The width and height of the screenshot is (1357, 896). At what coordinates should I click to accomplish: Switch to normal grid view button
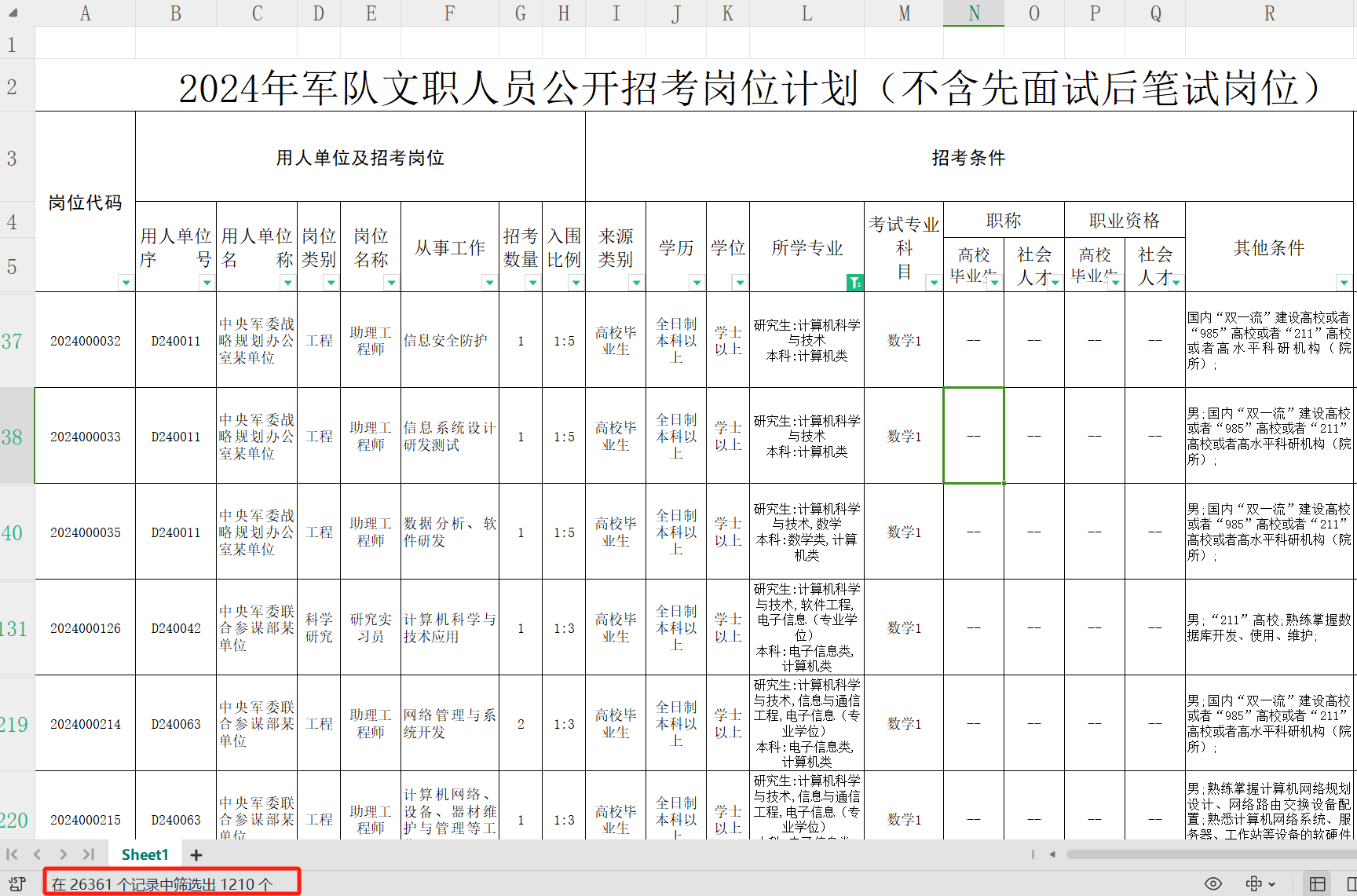pyautogui.click(x=1318, y=884)
